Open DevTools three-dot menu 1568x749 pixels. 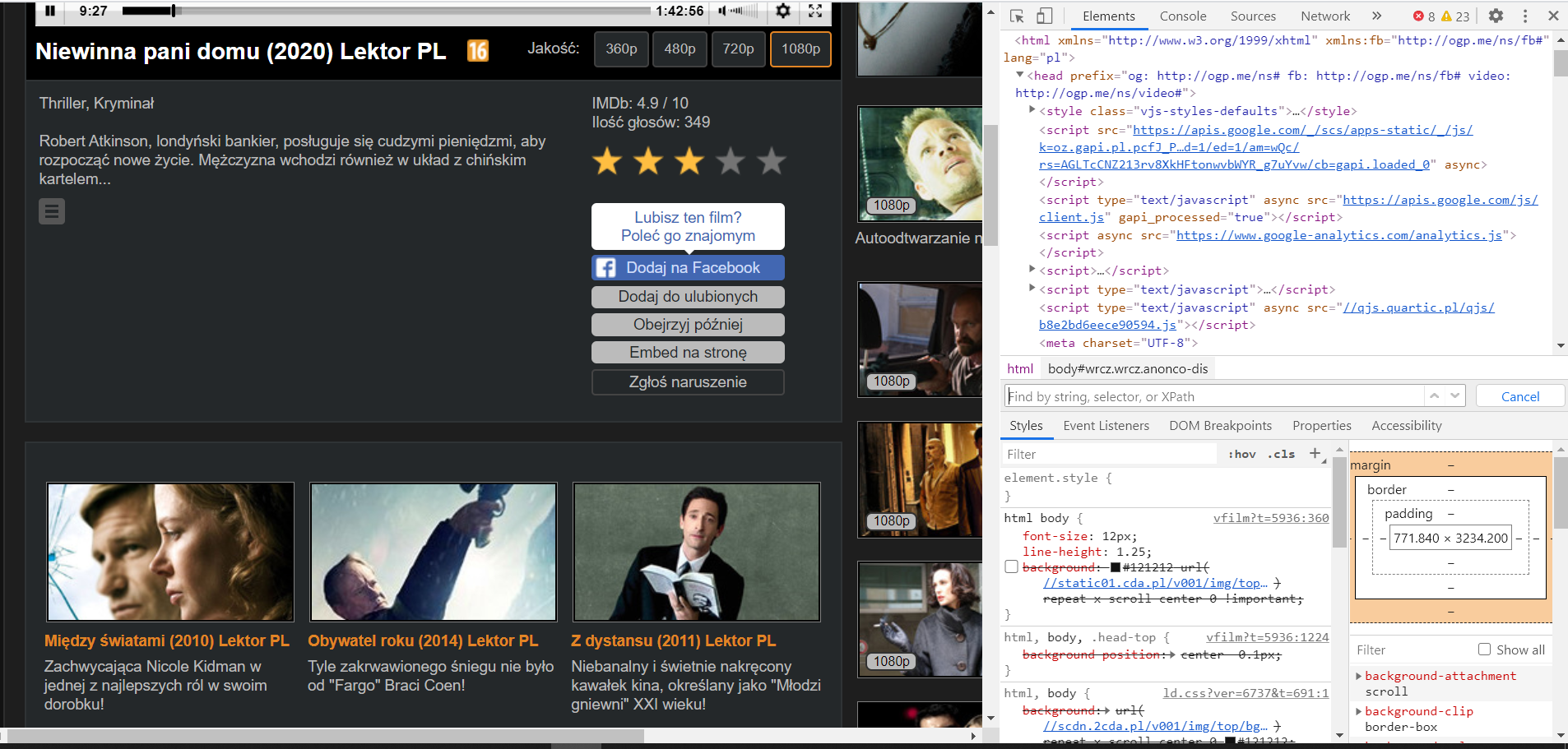pyautogui.click(x=1525, y=16)
